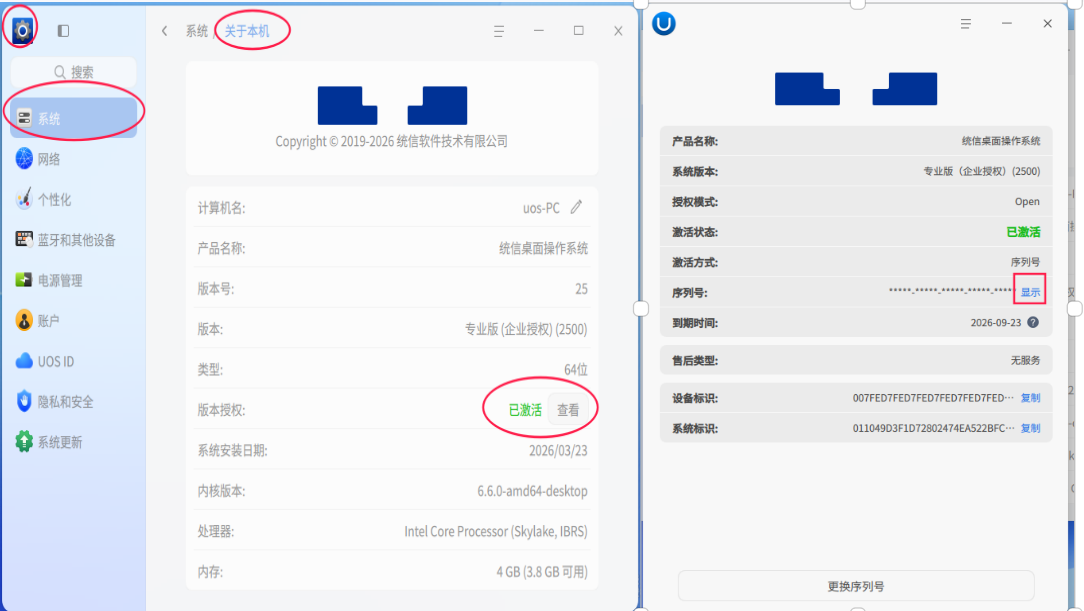Click the 搜索 search field
Image resolution: width=1084 pixels, height=611 pixels.
74,72
